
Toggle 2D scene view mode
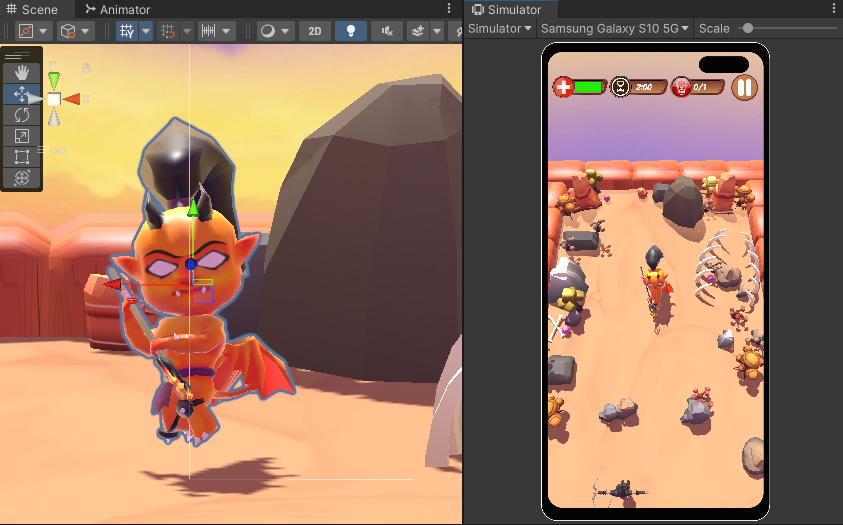point(314,31)
